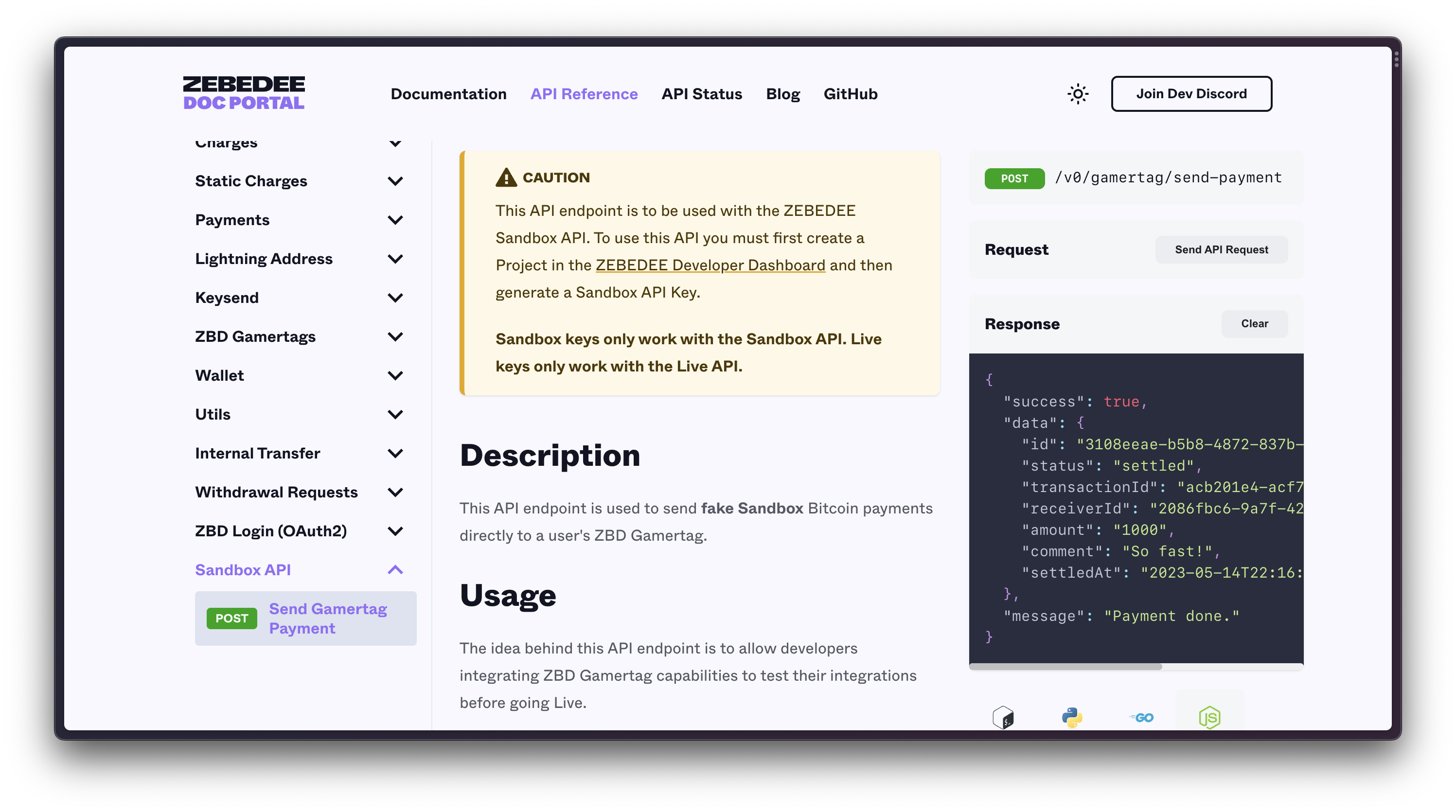Select the Go language icon

[x=1141, y=718]
